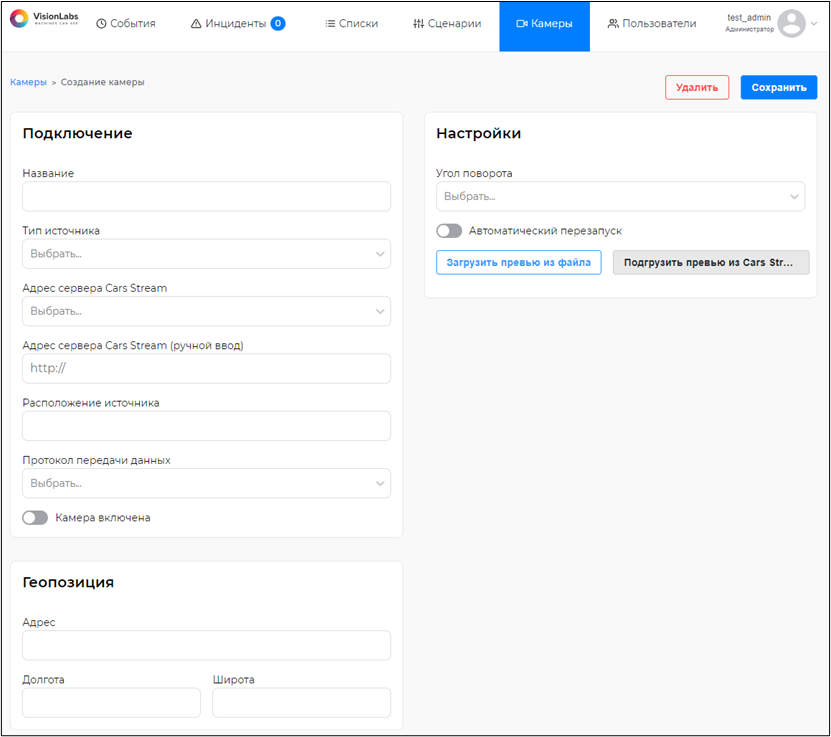Open the События menu item

point(126,24)
